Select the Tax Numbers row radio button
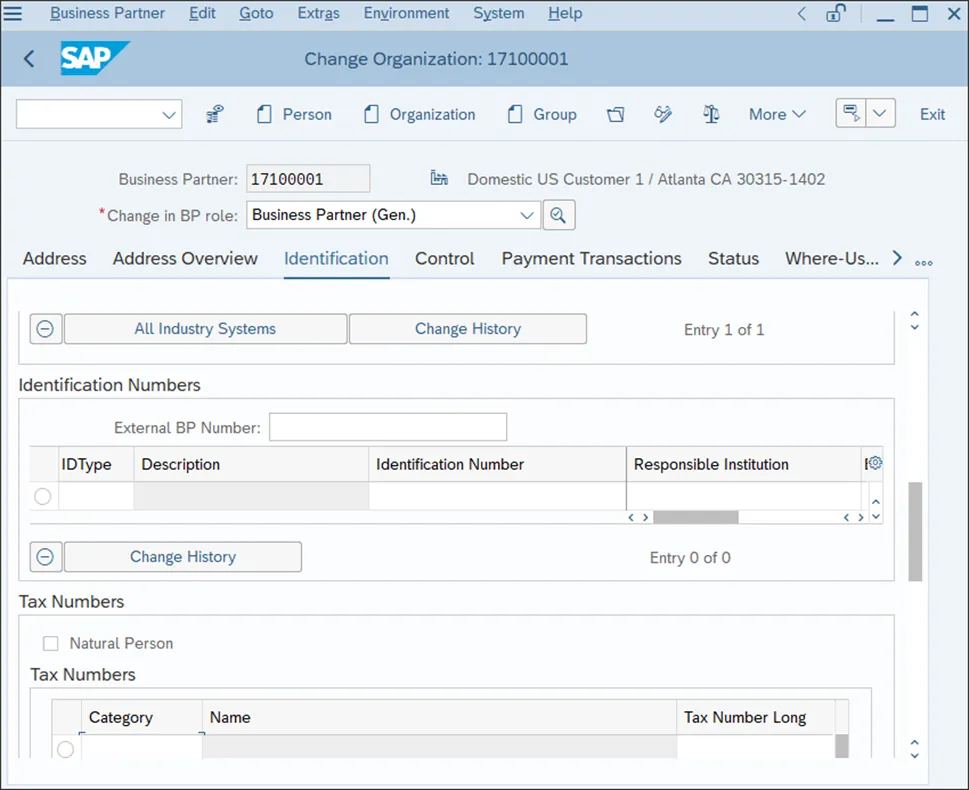The width and height of the screenshot is (969, 790). point(66,749)
